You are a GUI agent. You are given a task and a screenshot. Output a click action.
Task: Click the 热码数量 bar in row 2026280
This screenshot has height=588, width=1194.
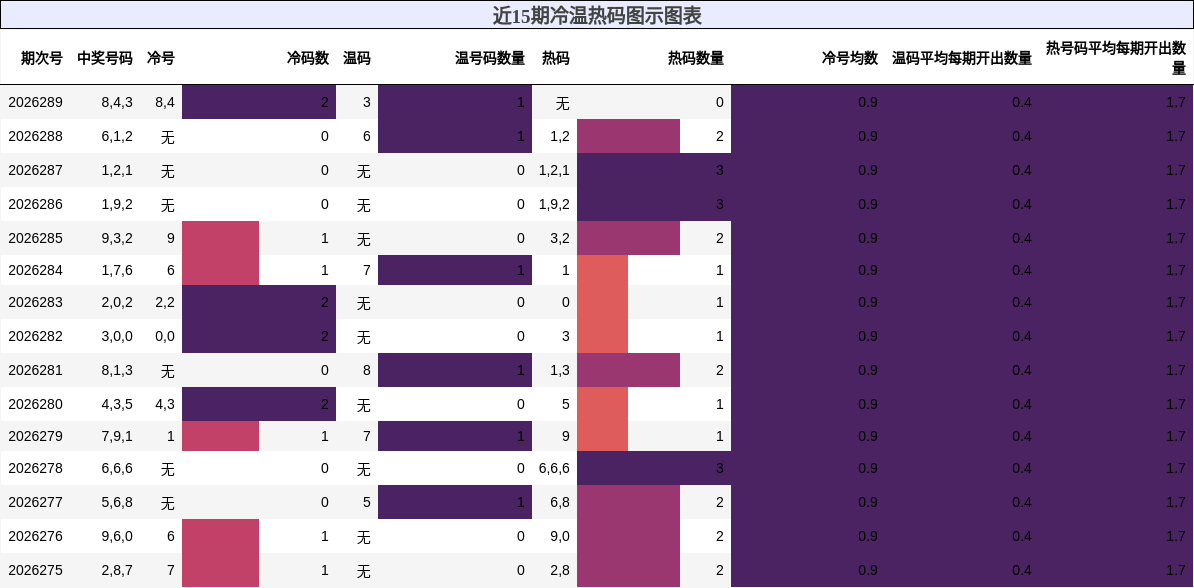coord(602,404)
